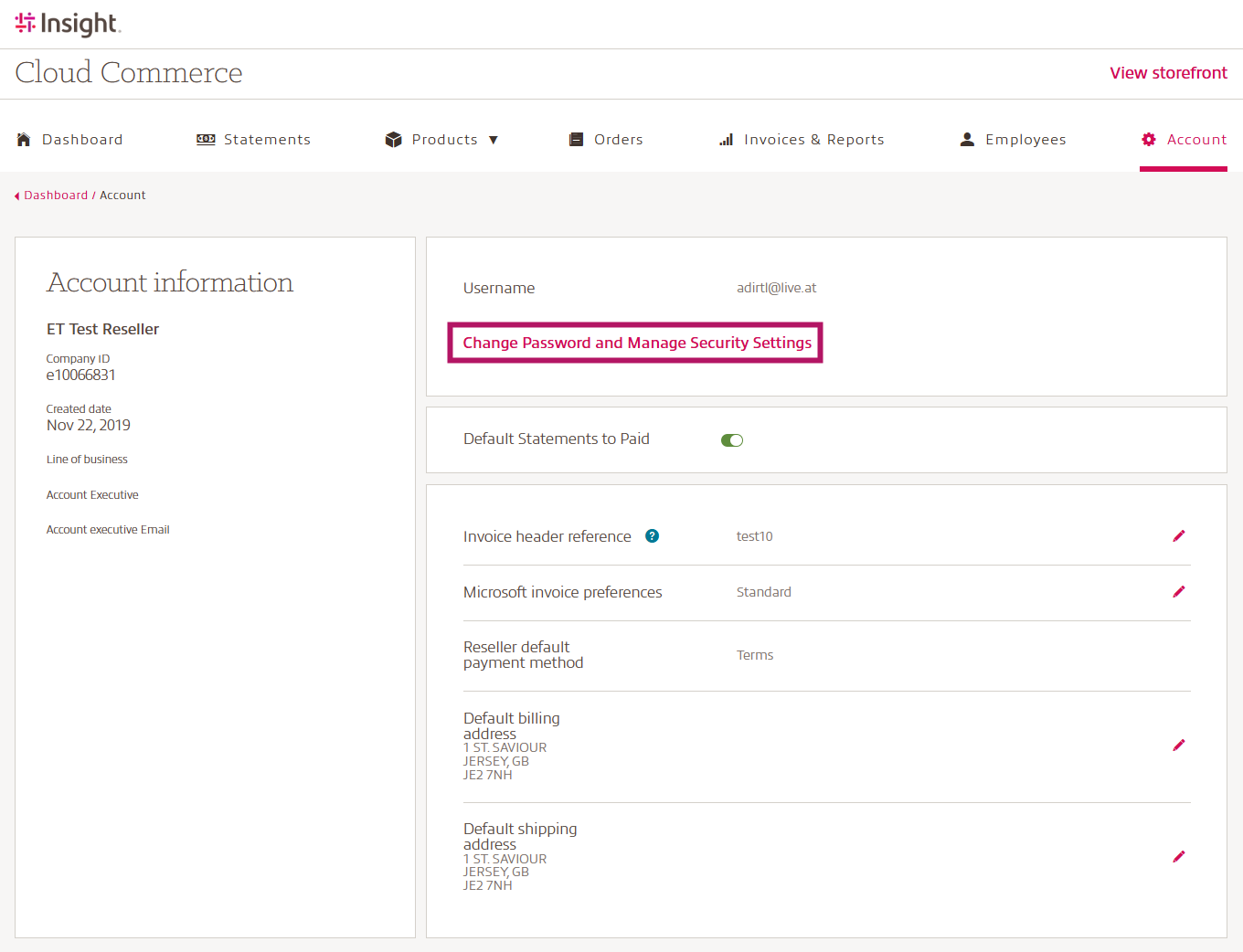Click the Account gear icon
1243x952 pixels.
[x=1149, y=140]
